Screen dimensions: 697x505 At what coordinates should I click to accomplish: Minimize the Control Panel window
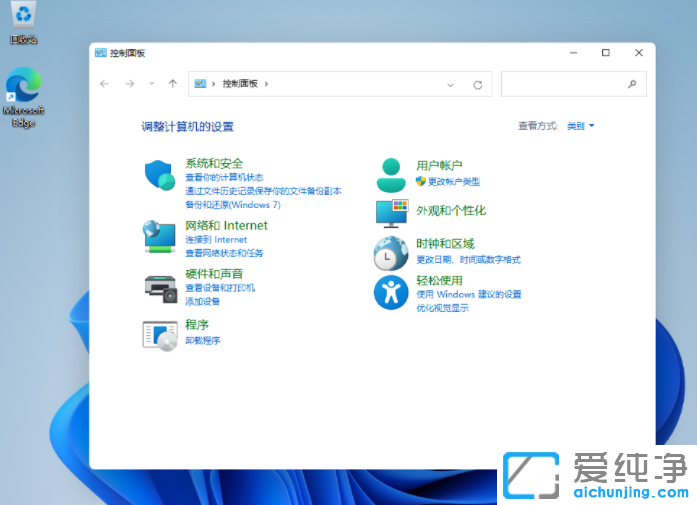pyautogui.click(x=573, y=52)
